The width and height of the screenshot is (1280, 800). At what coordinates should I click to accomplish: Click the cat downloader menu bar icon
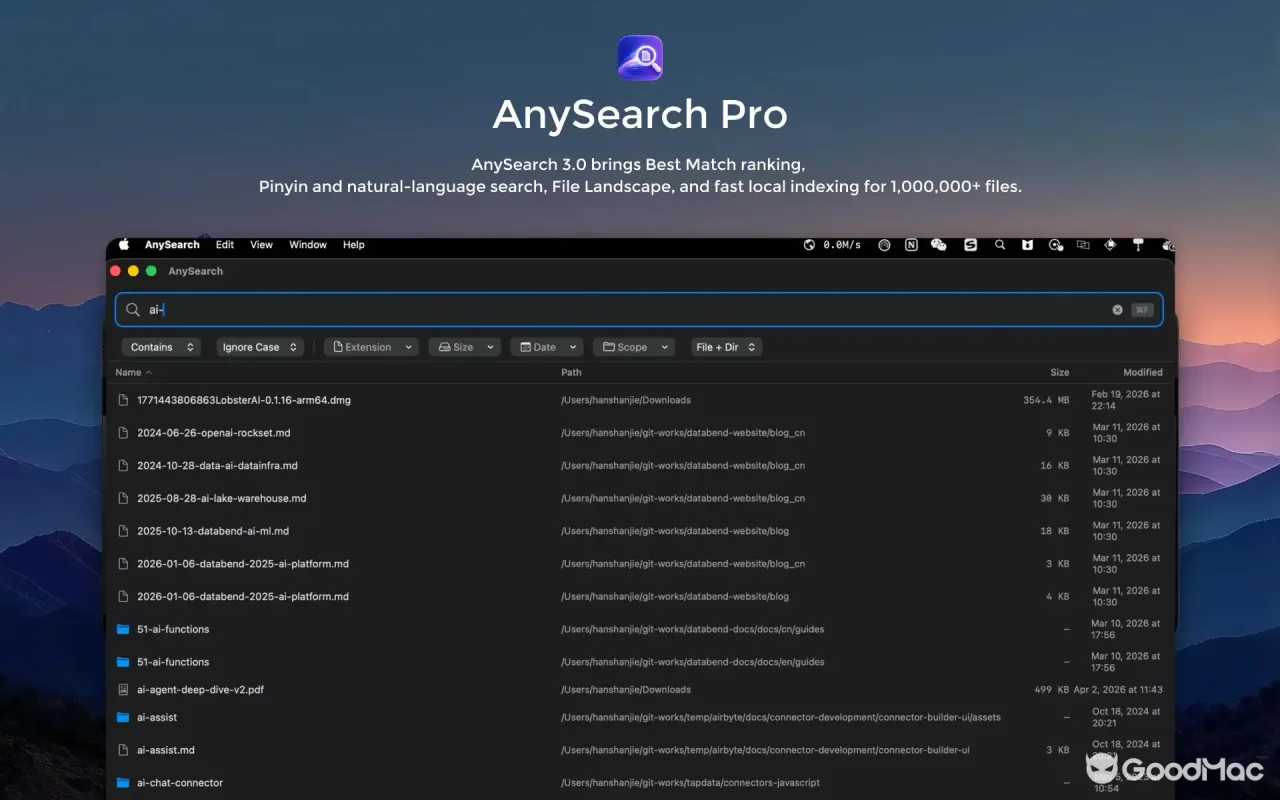tap(1027, 245)
